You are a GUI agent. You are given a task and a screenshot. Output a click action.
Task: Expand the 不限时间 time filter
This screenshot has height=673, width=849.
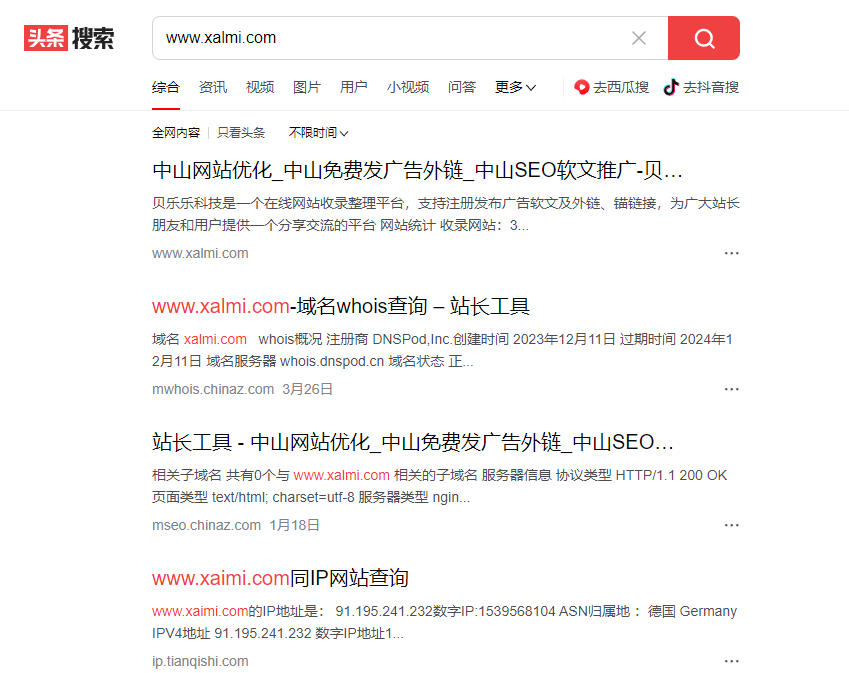click(318, 133)
